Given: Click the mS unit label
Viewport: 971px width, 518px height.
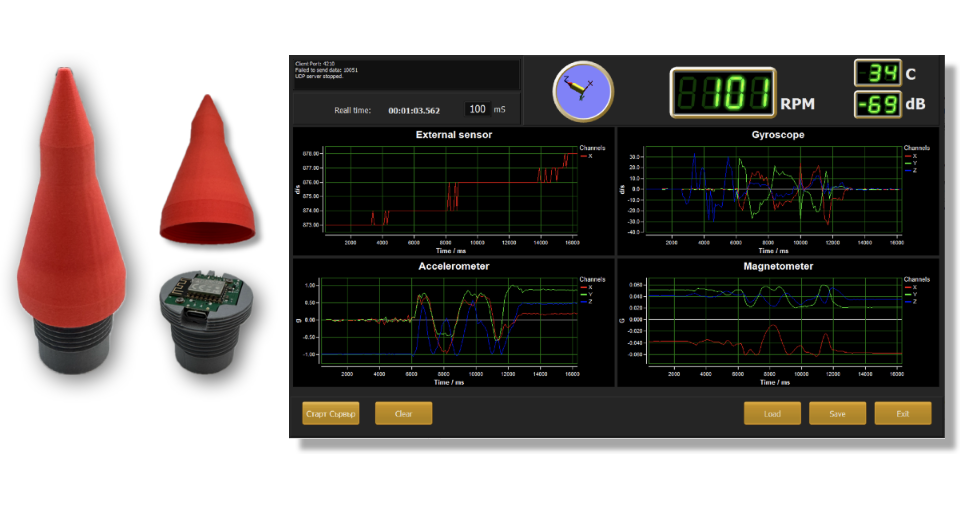Looking at the screenshot, I should click(x=499, y=109).
